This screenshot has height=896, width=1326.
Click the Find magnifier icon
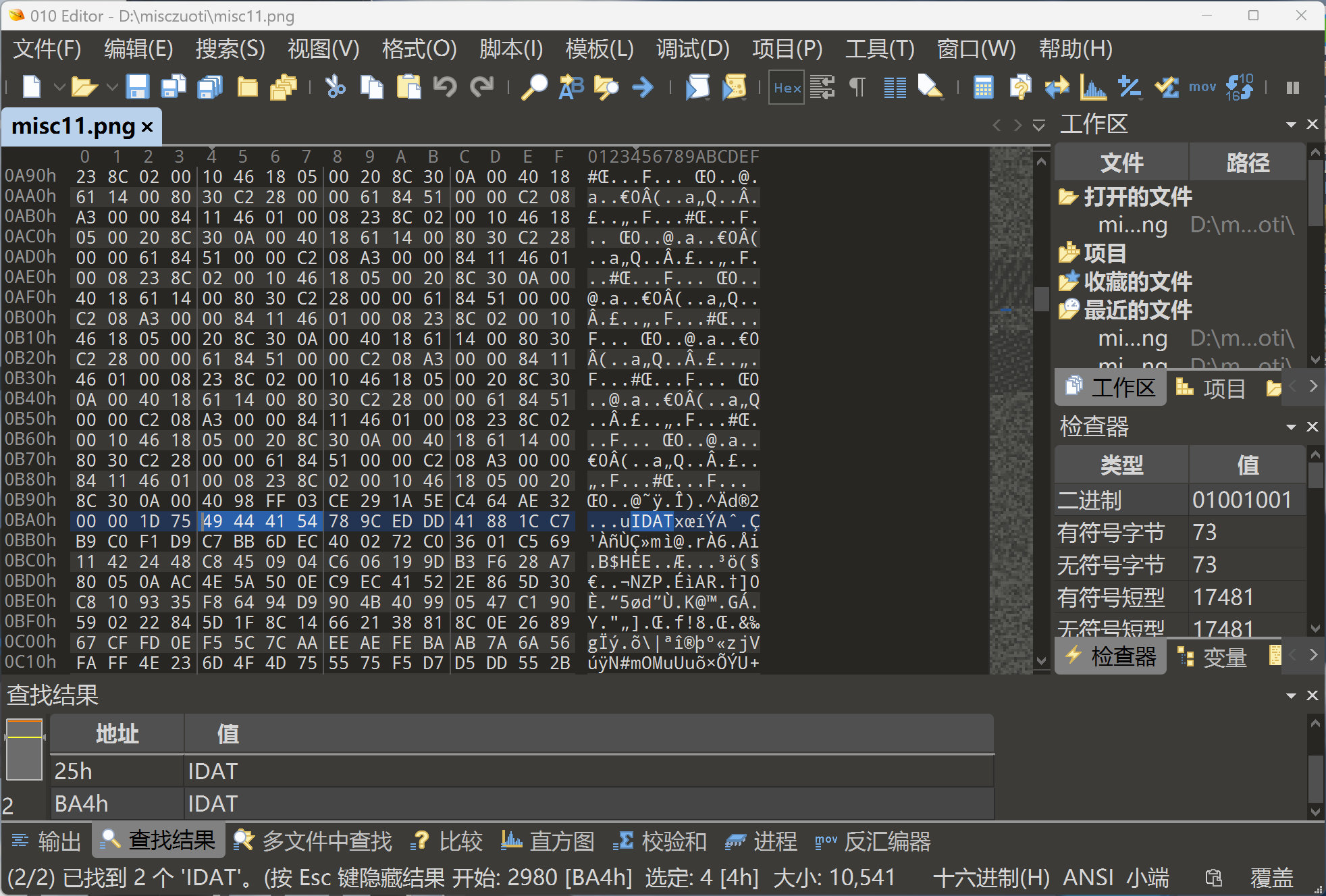(x=534, y=87)
